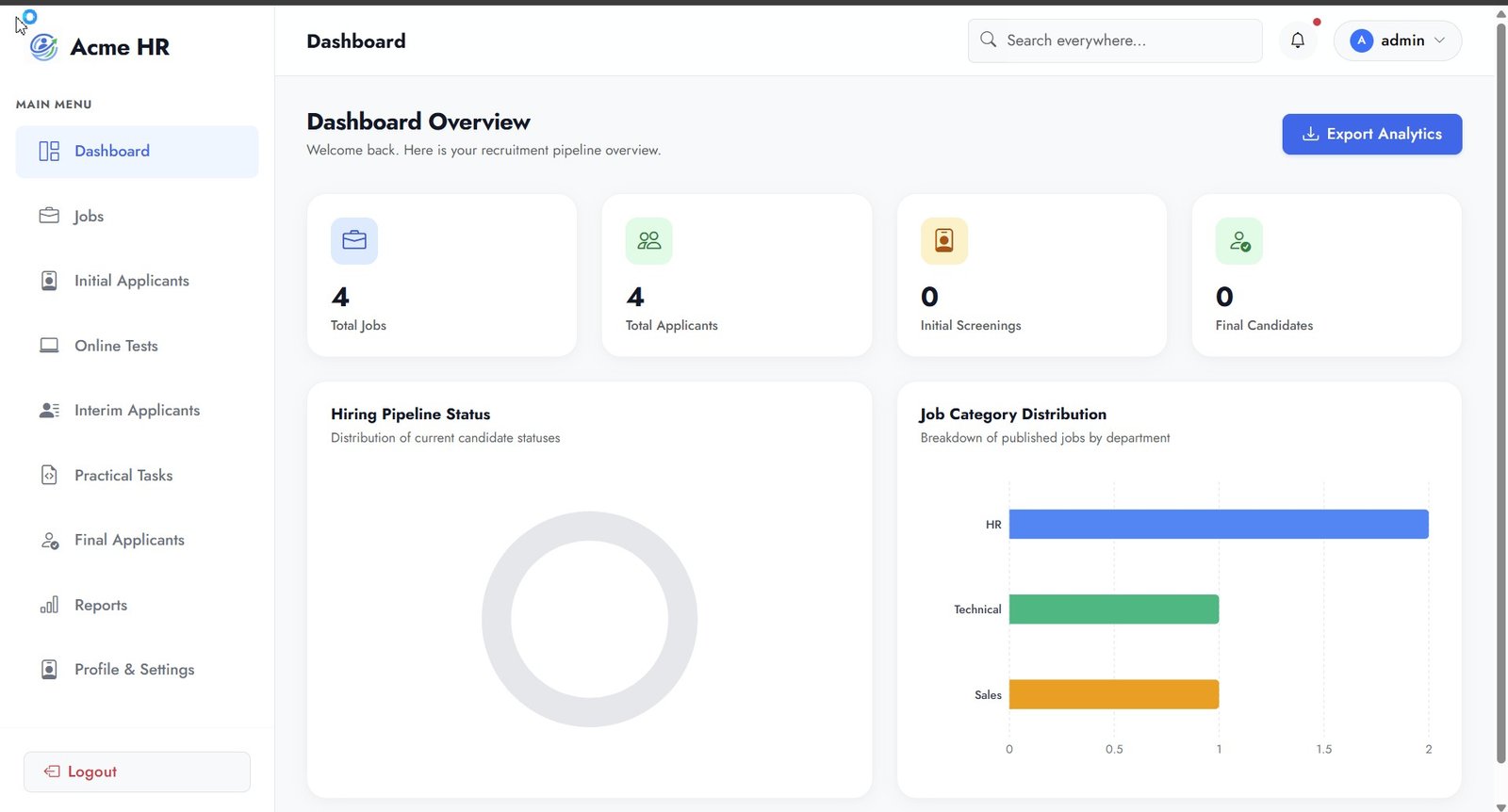Image resolution: width=1508 pixels, height=812 pixels.
Task: Open Reports from the sidebar
Action: [x=137, y=605]
